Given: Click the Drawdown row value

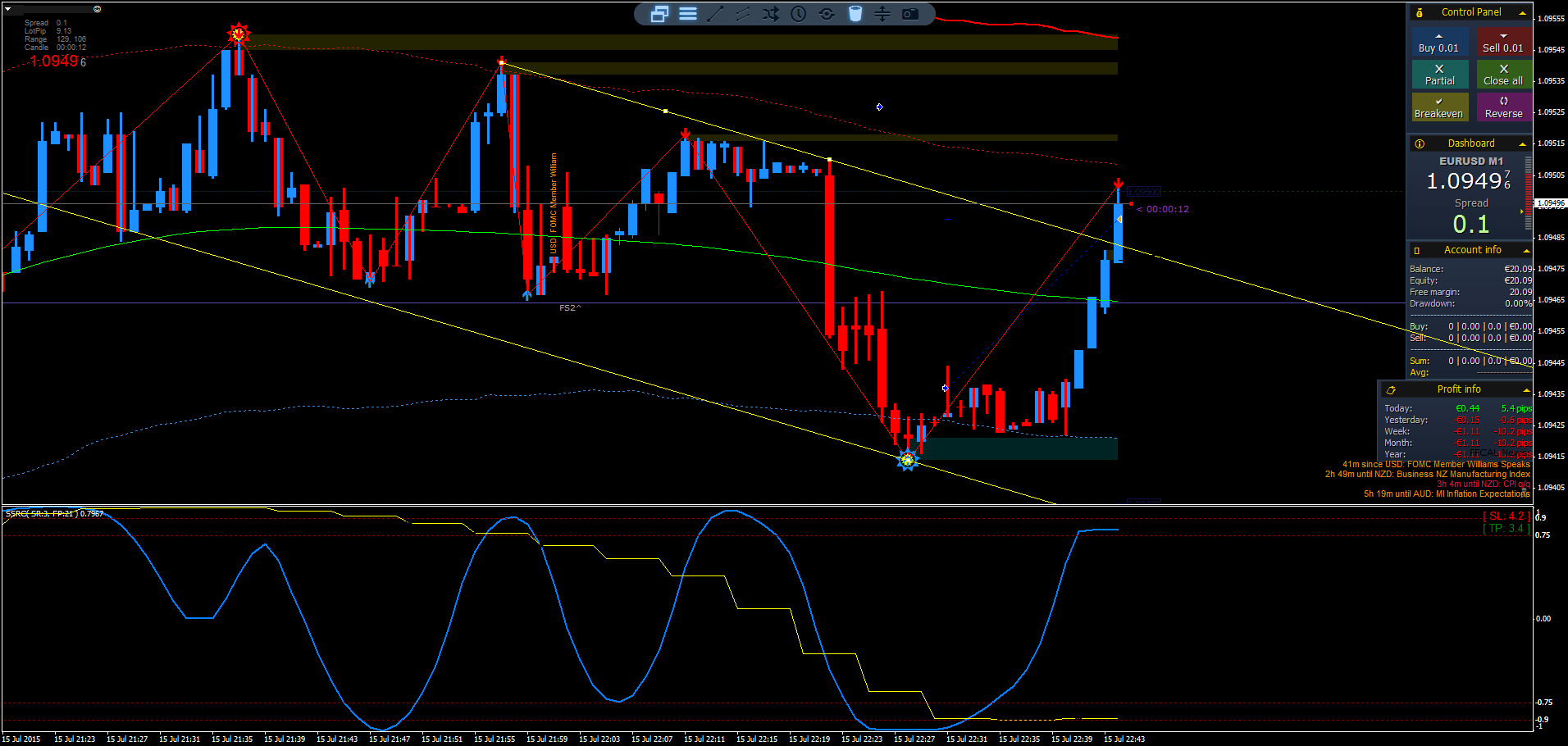Looking at the screenshot, I should 1519,303.
